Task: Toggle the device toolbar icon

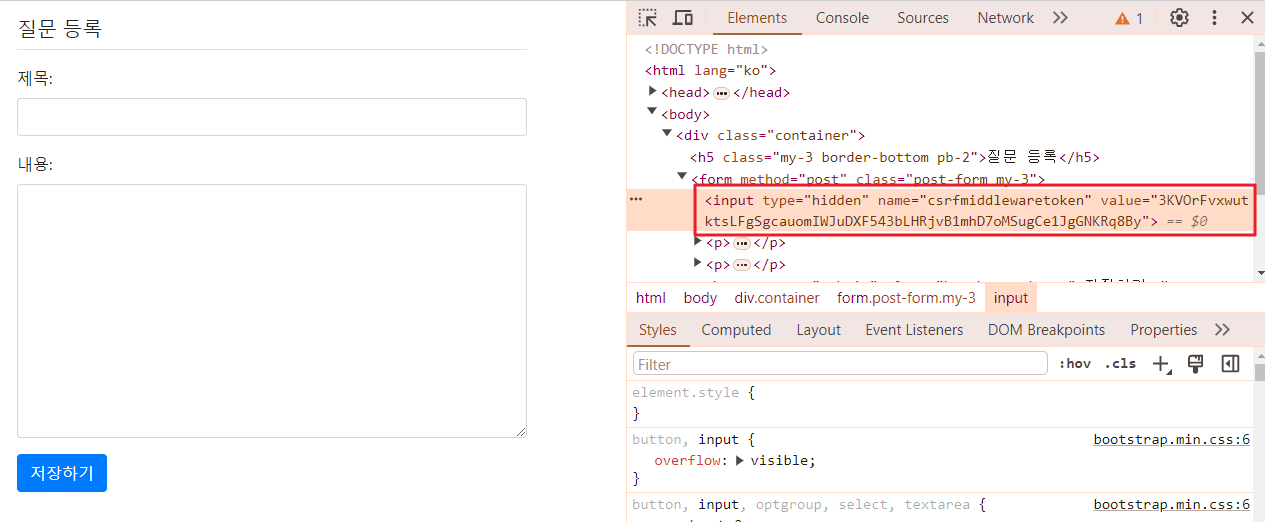Action: pyautogui.click(x=683, y=18)
